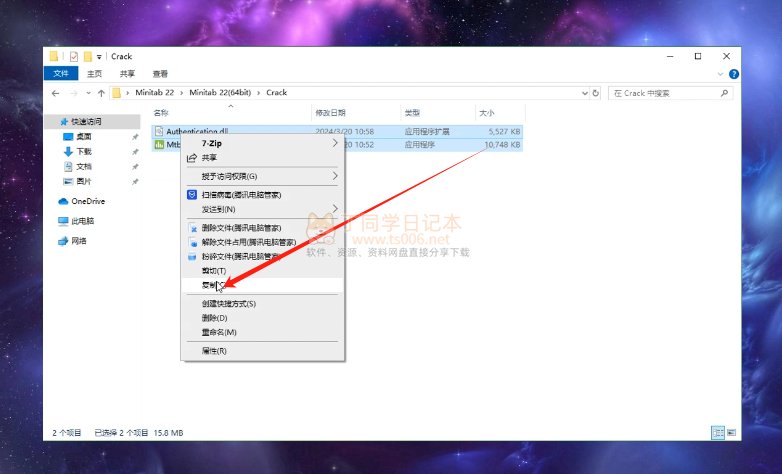Choose 共享 in context menu

pyautogui.click(x=262, y=158)
